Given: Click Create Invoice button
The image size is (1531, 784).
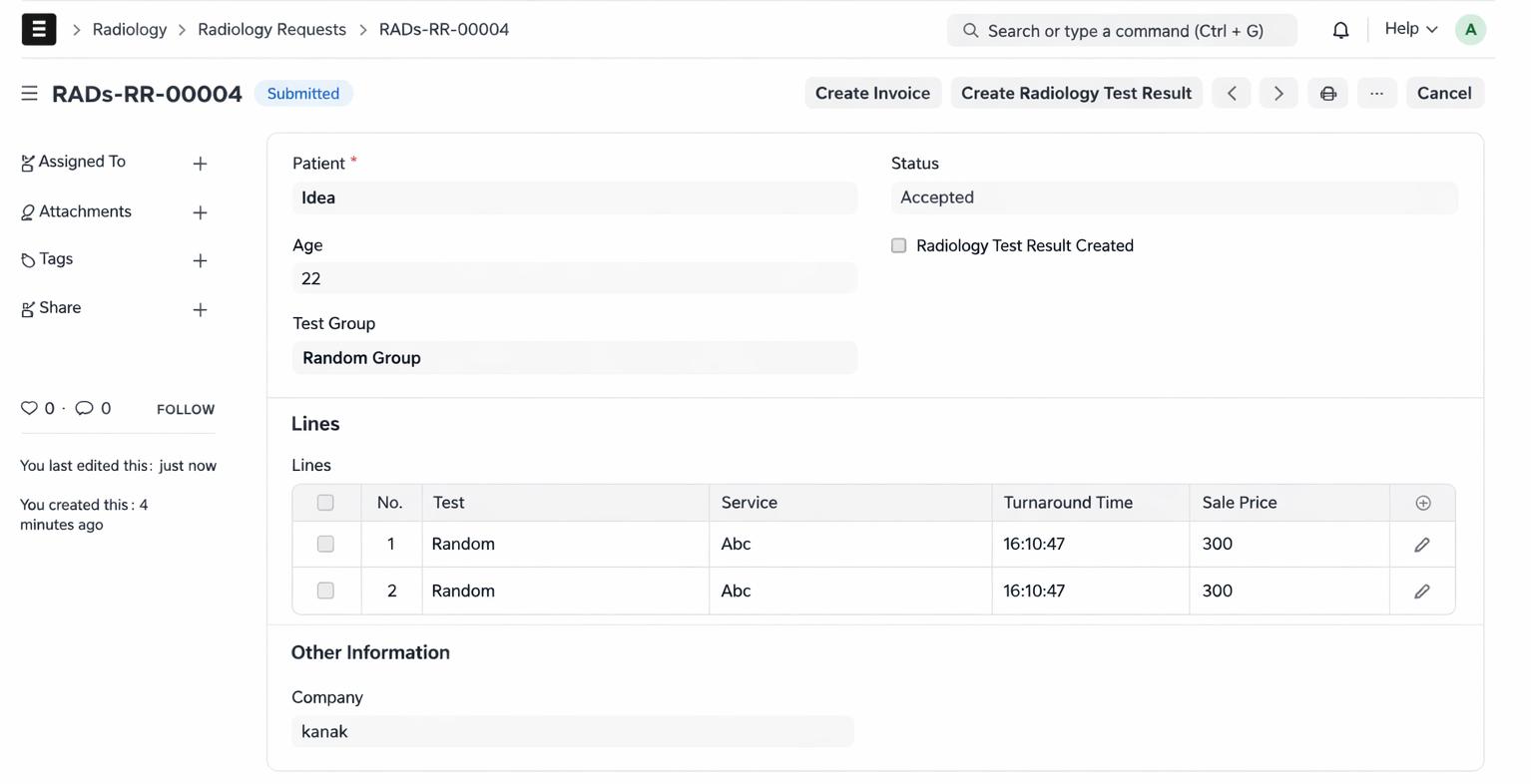Looking at the screenshot, I should pos(872,93).
